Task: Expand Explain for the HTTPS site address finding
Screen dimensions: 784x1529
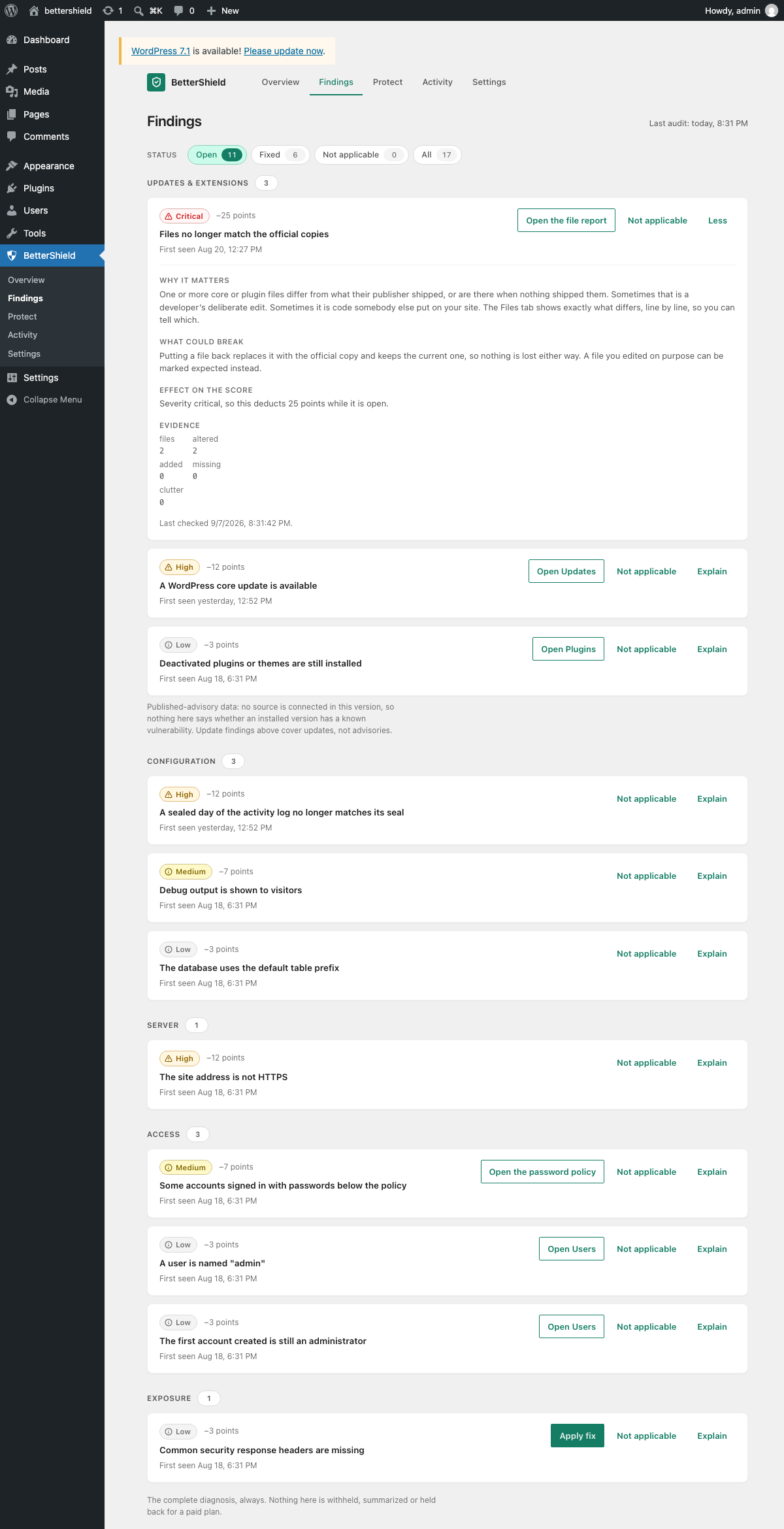Action: pyautogui.click(x=712, y=1063)
